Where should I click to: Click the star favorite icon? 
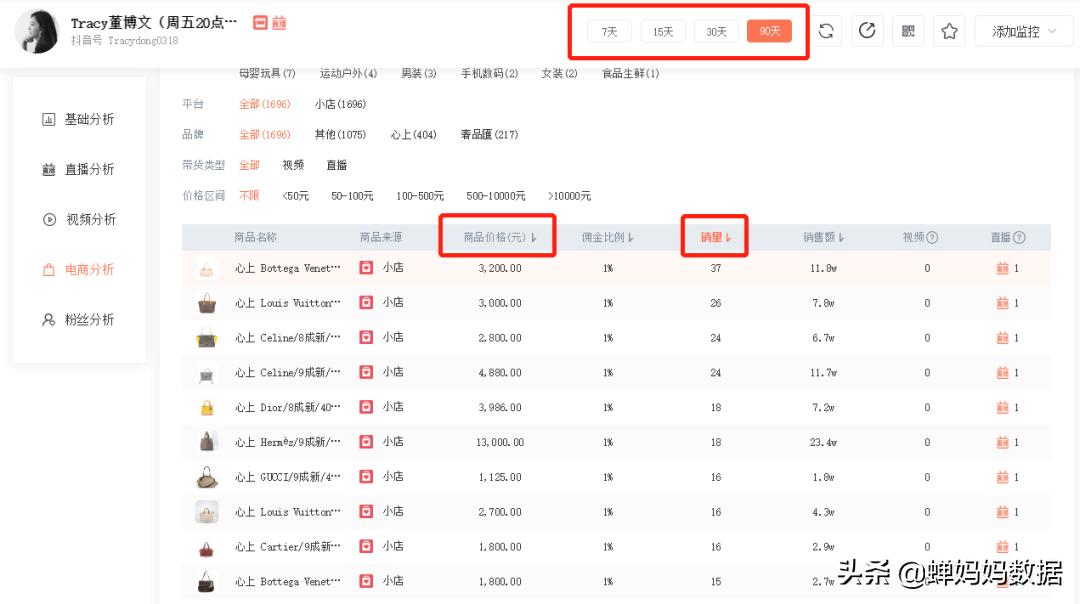(x=949, y=31)
